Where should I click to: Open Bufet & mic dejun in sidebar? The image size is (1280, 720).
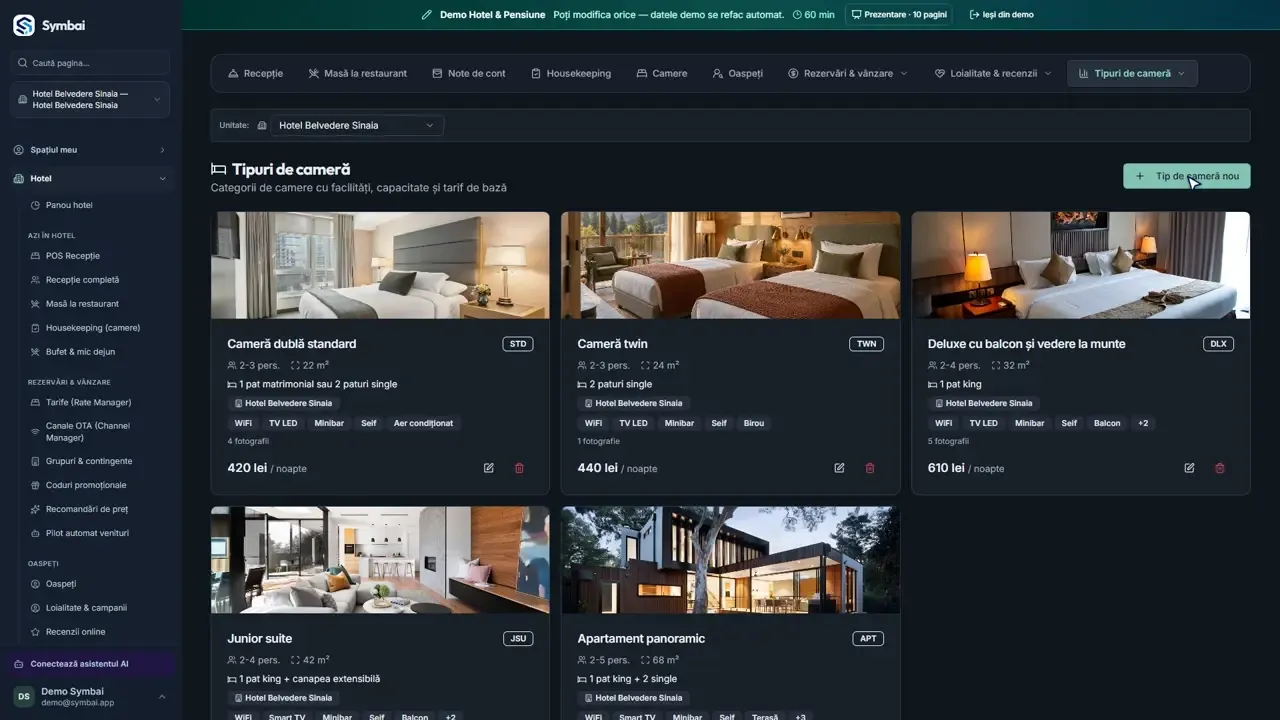coord(80,352)
